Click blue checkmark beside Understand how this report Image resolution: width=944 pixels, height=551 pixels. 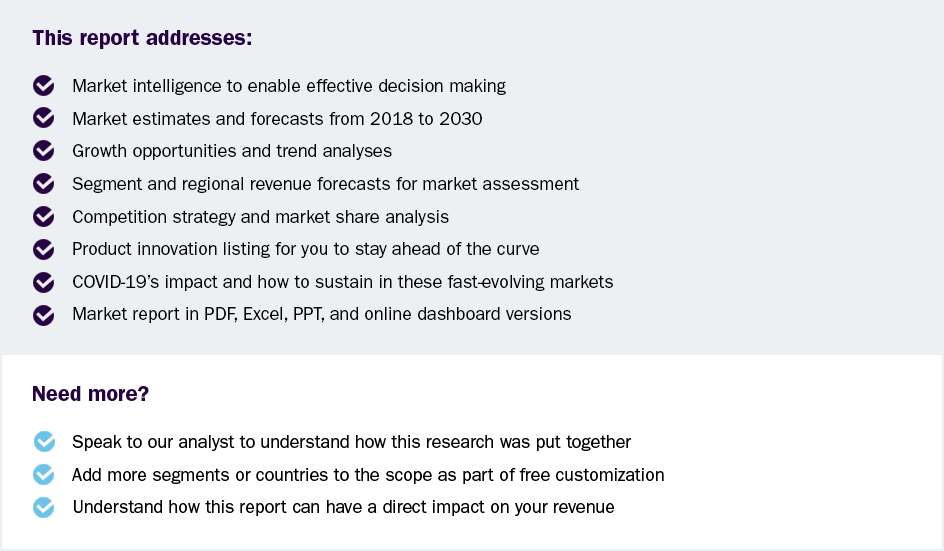(43, 507)
